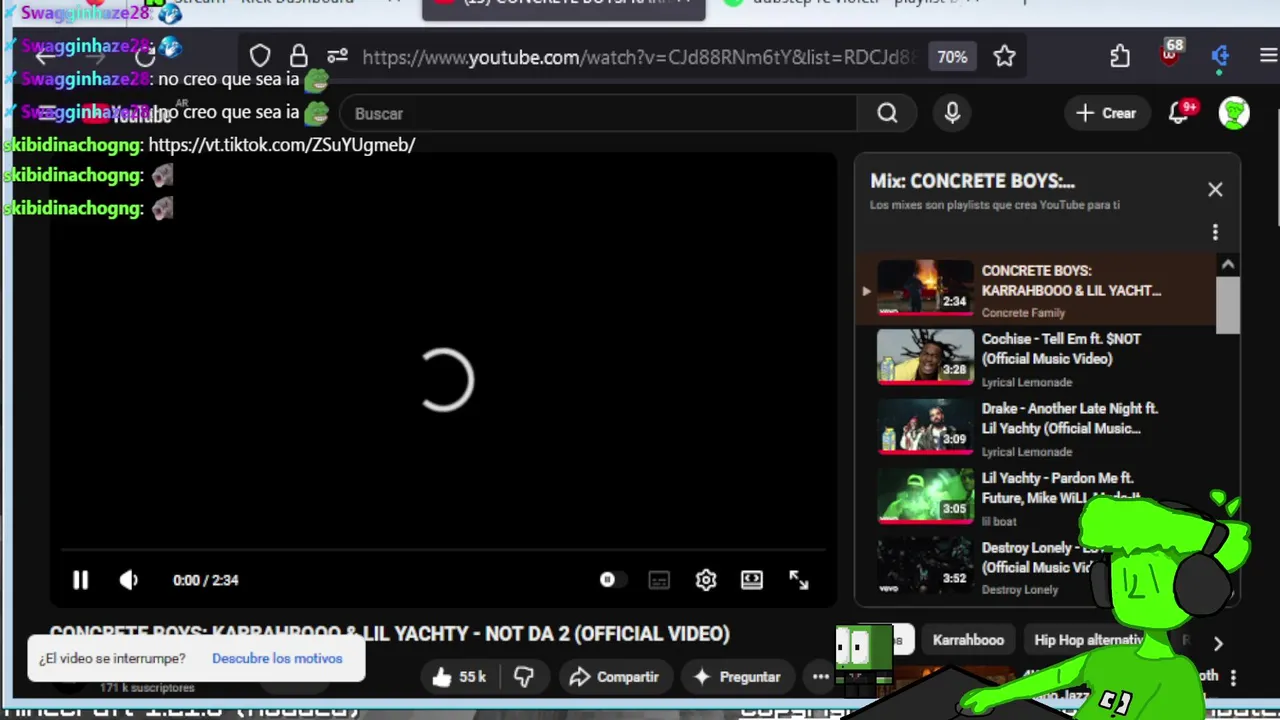
Task: Open the Crear menu
Action: pyautogui.click(x=1106, y=114)
